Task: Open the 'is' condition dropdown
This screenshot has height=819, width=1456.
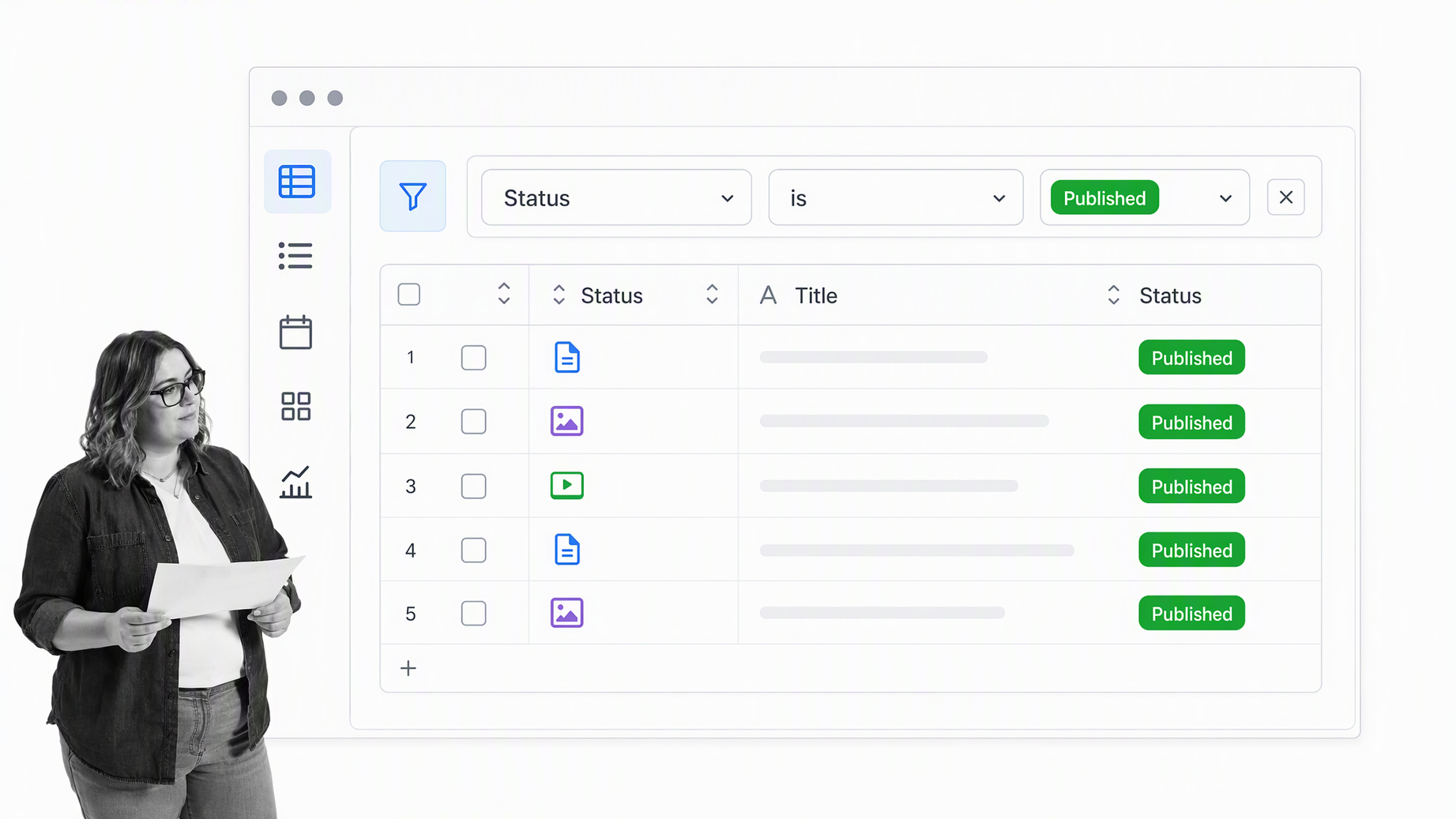Action: coord(896,197)
